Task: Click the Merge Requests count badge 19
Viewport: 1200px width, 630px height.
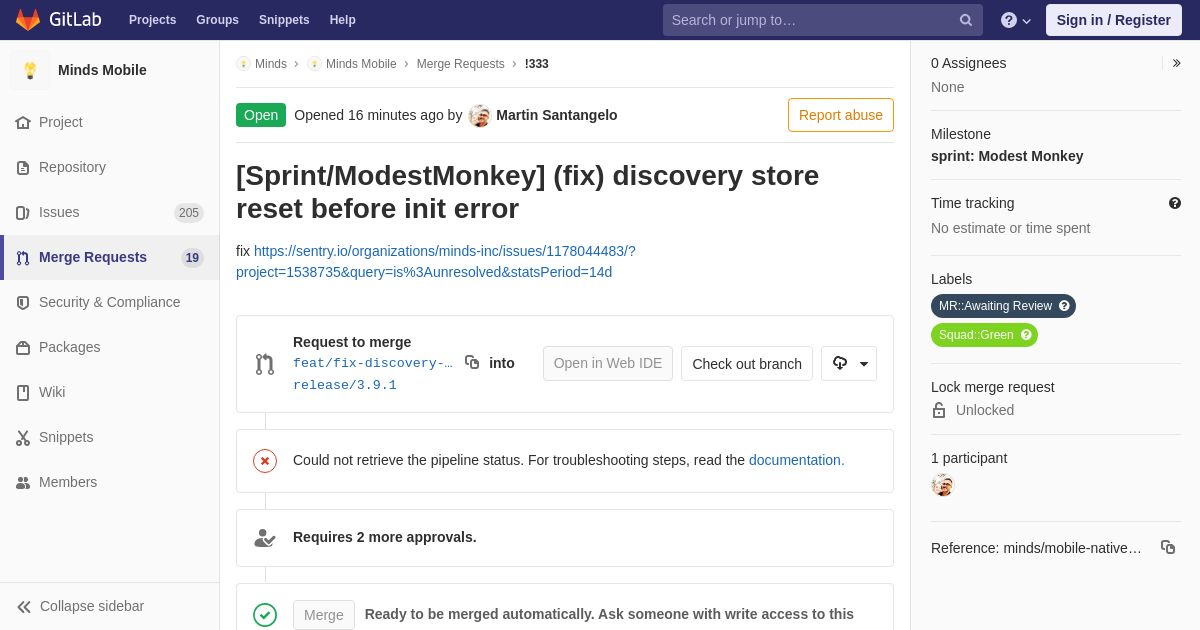Action: (x=192, y=257)
